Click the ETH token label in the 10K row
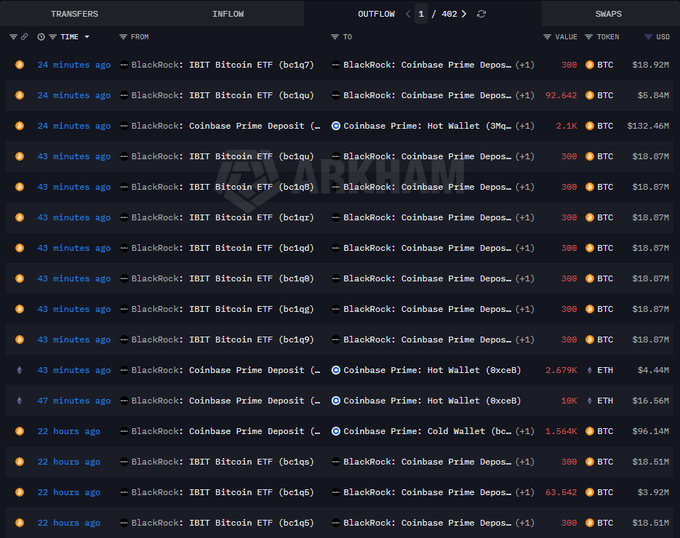This screenshot has width=680, height=538. pyautogui.click(x=605, y=401)
